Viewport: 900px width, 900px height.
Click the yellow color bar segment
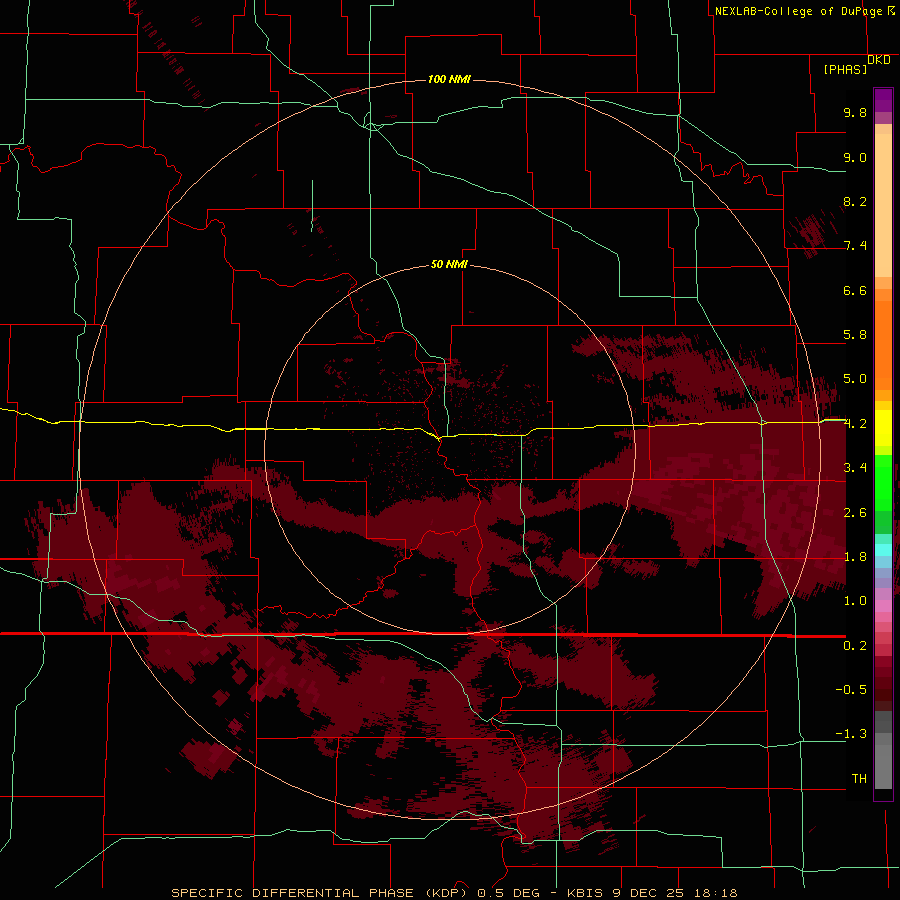[x=883, y=428]
